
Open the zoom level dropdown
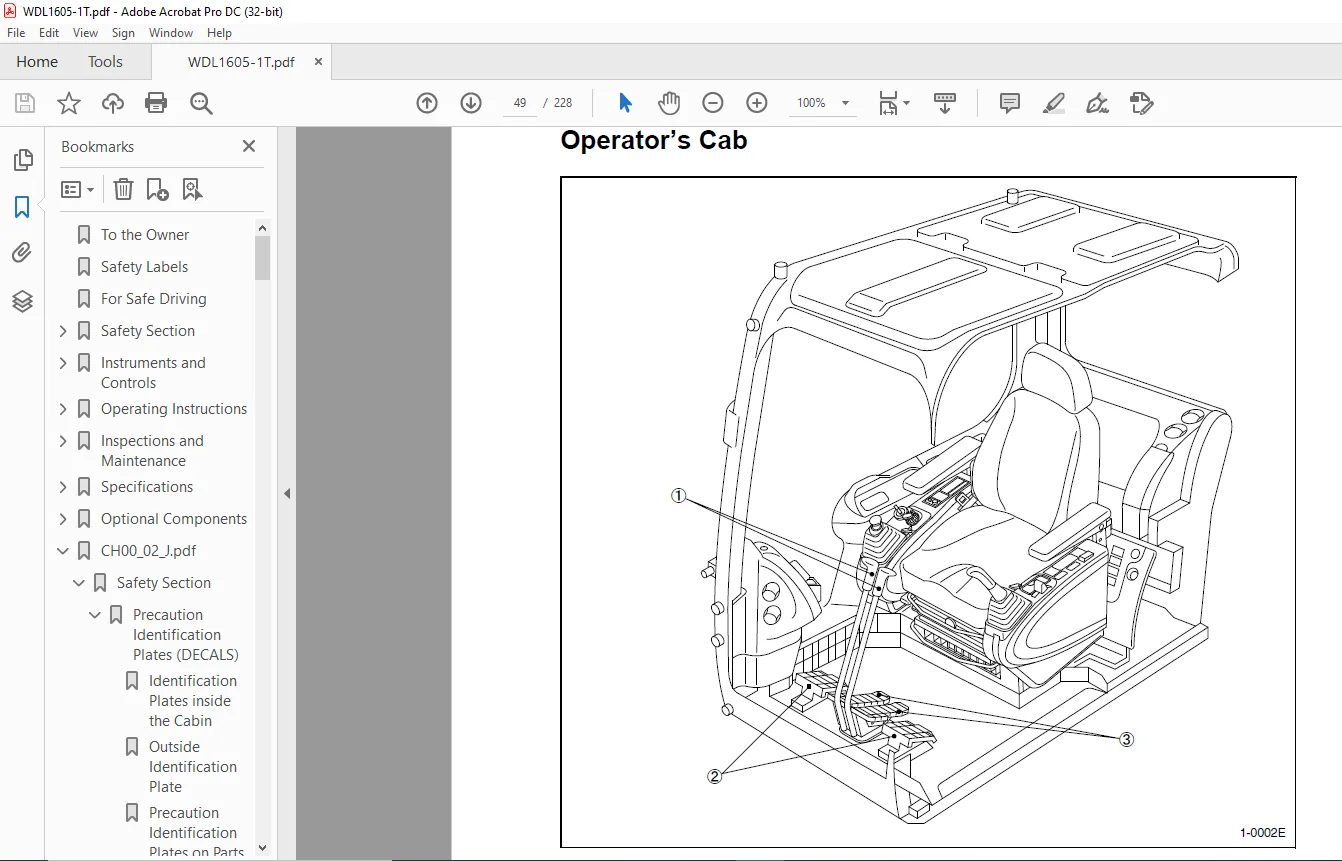click(x=845, y=103)
